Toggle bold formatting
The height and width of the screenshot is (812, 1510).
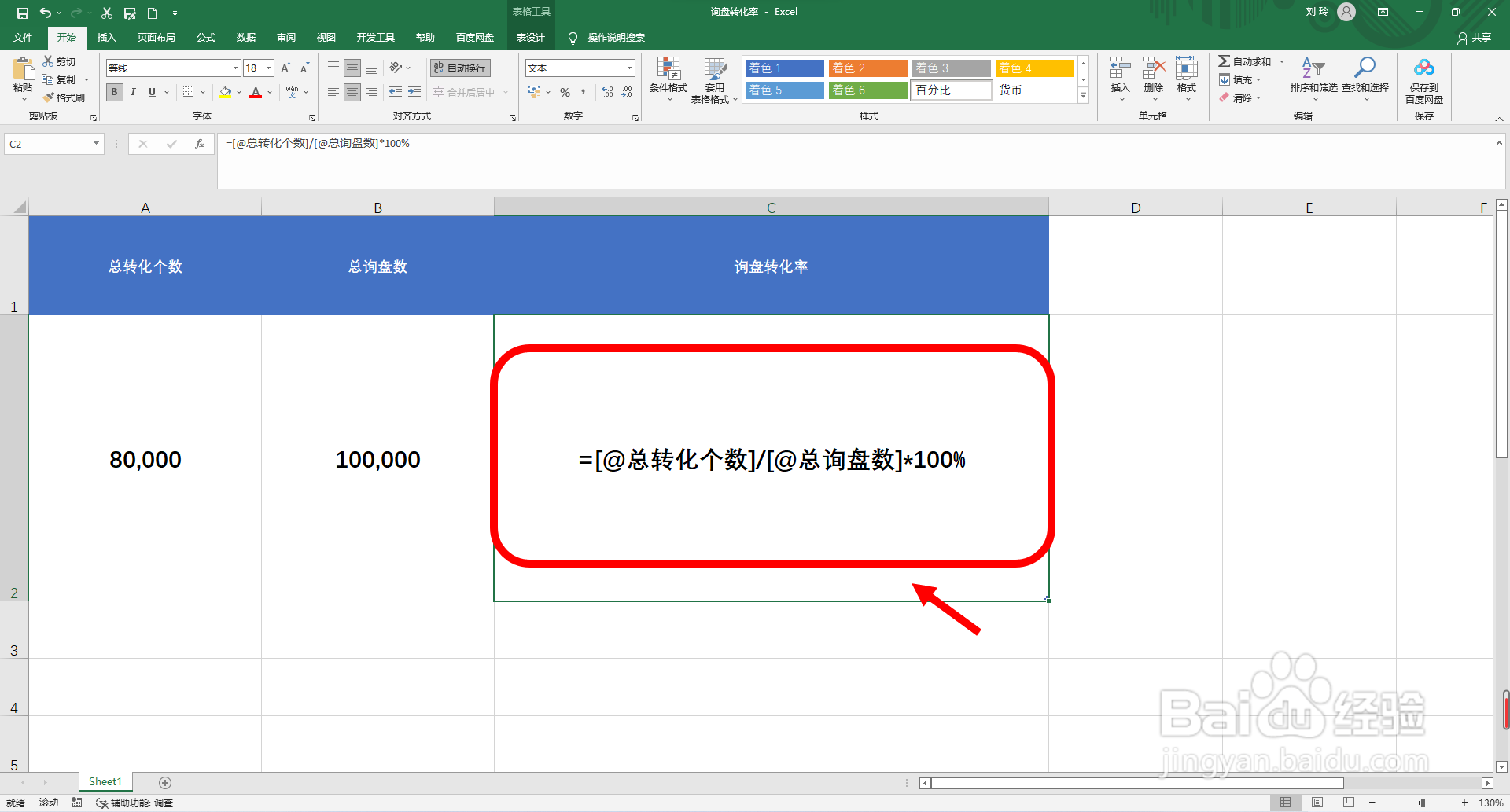pos(115,92)
